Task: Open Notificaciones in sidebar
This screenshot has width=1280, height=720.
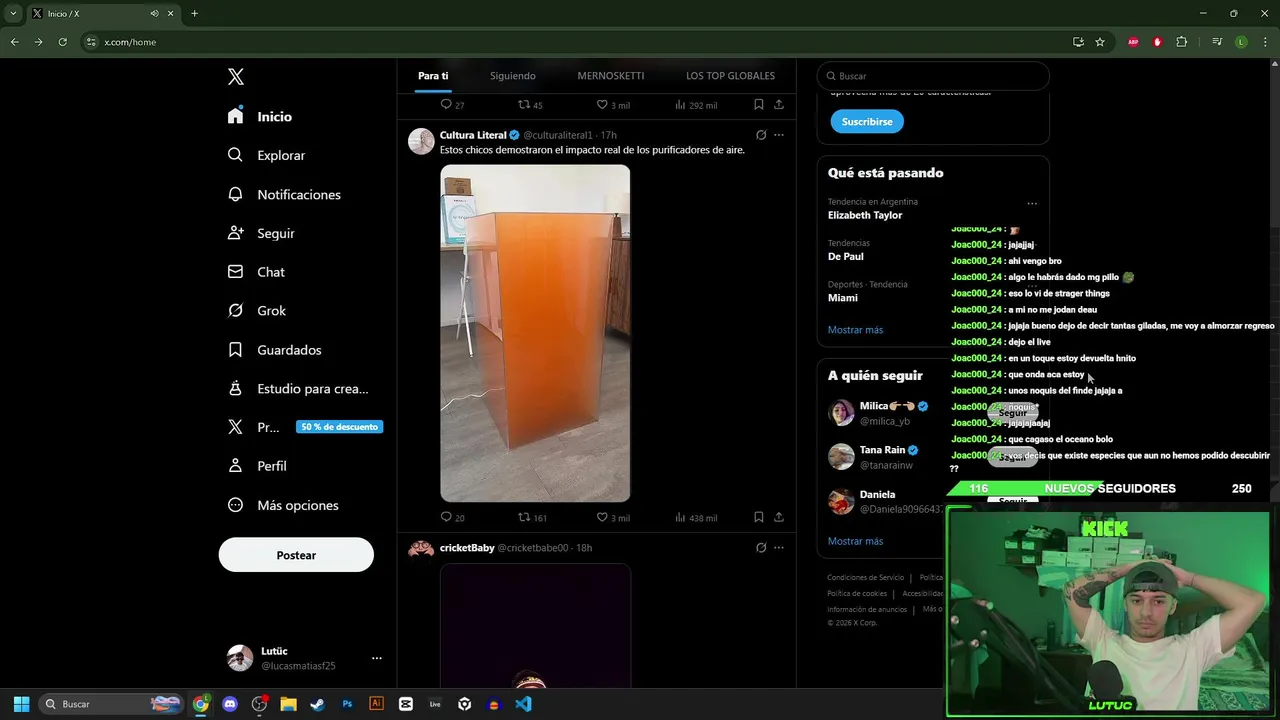Action: 284,194
